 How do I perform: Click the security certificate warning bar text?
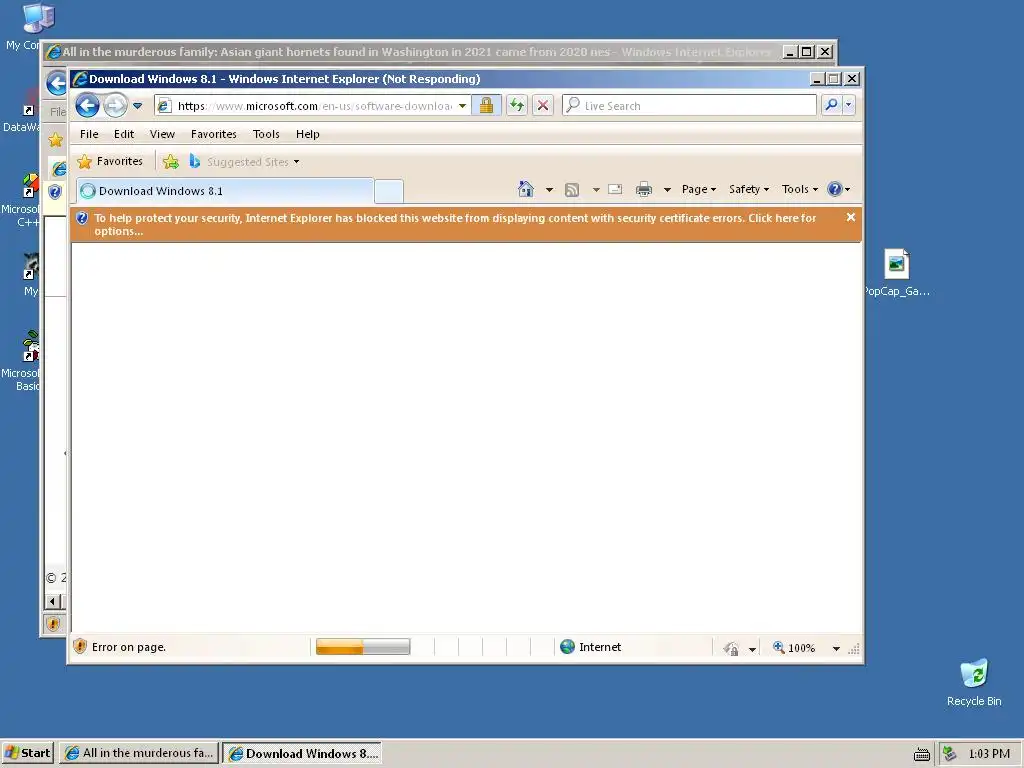coord(455,224)
